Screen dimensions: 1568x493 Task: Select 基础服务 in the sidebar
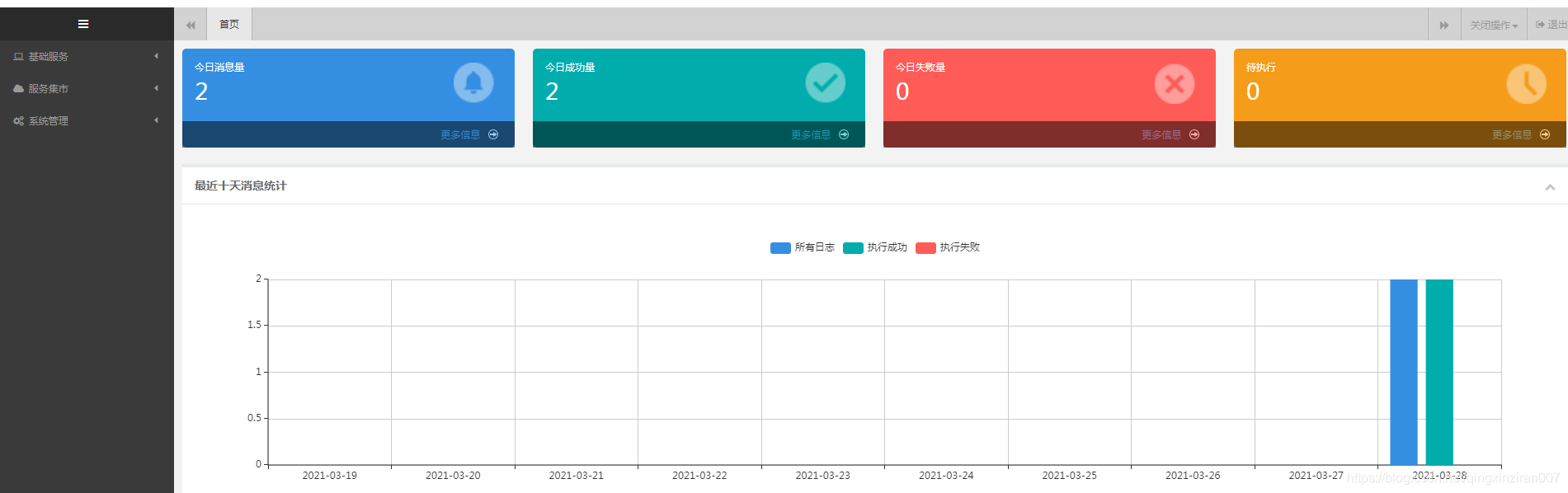click(x=49, y=57)
